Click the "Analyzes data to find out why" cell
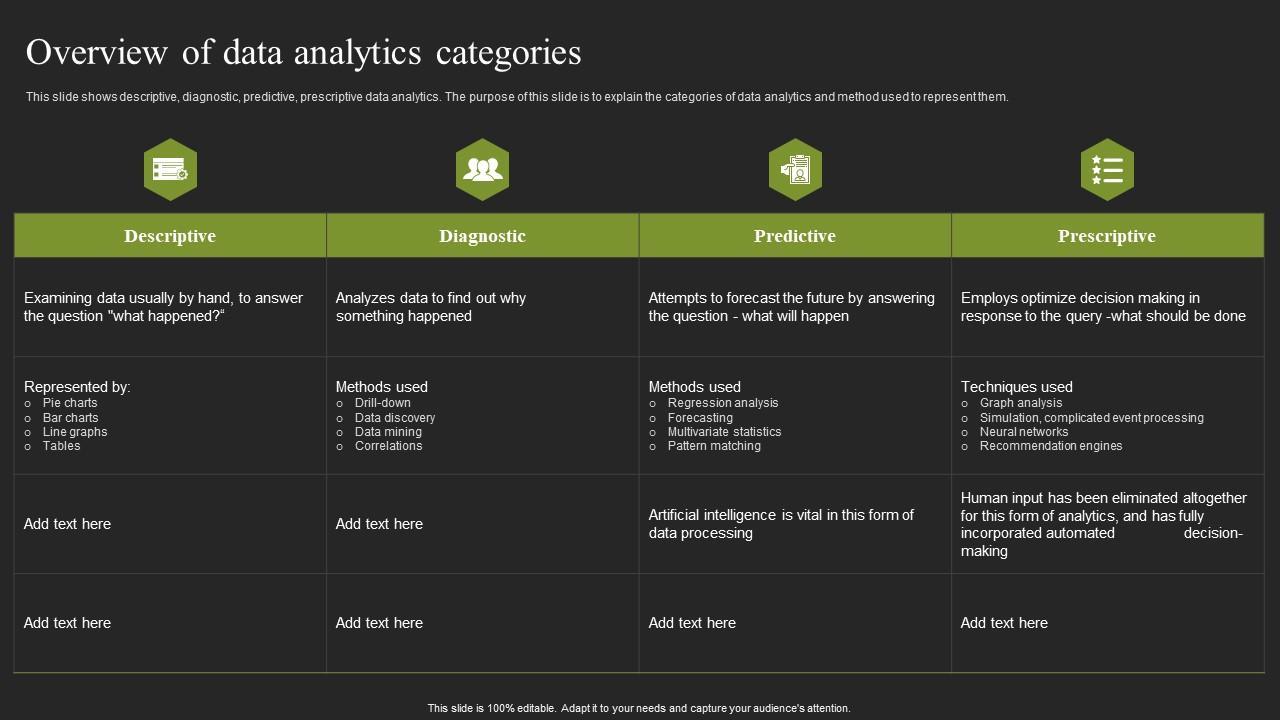 click(431, 307)
